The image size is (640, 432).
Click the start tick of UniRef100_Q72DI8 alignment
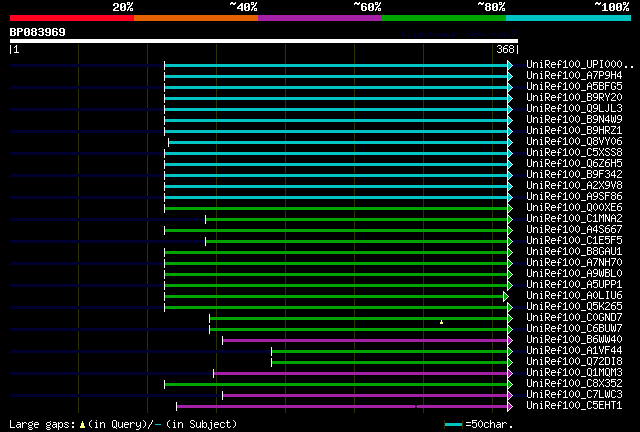(x=271, y=363)
